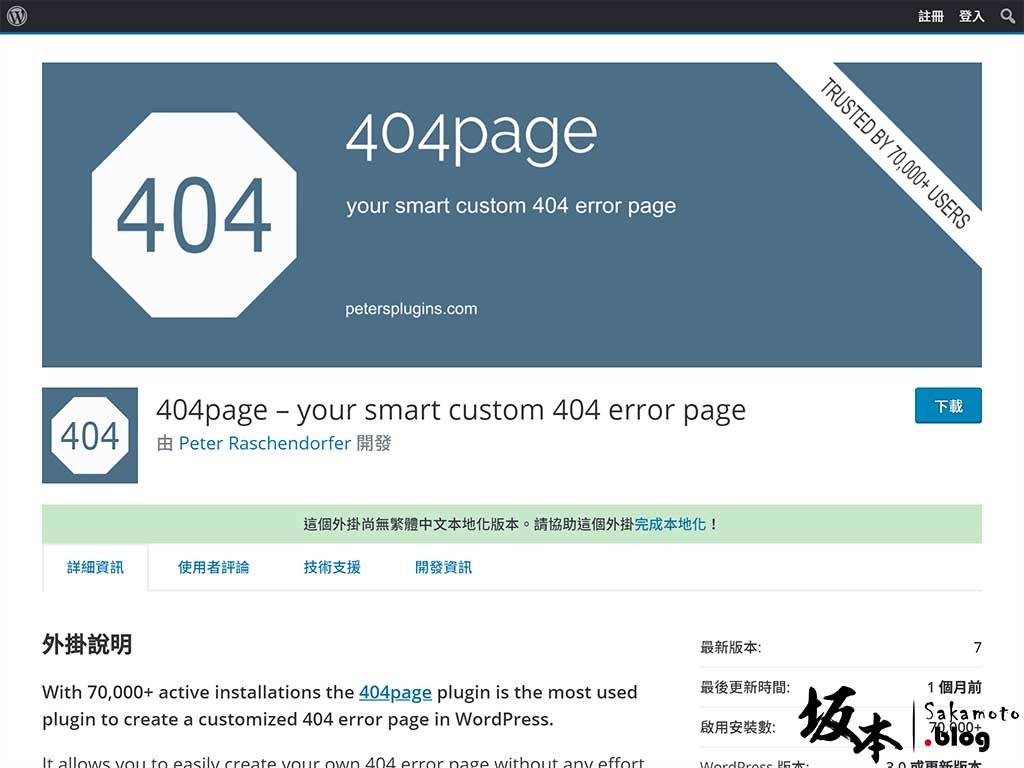Click the WordPress logo icon

click(x=17, y=16)
